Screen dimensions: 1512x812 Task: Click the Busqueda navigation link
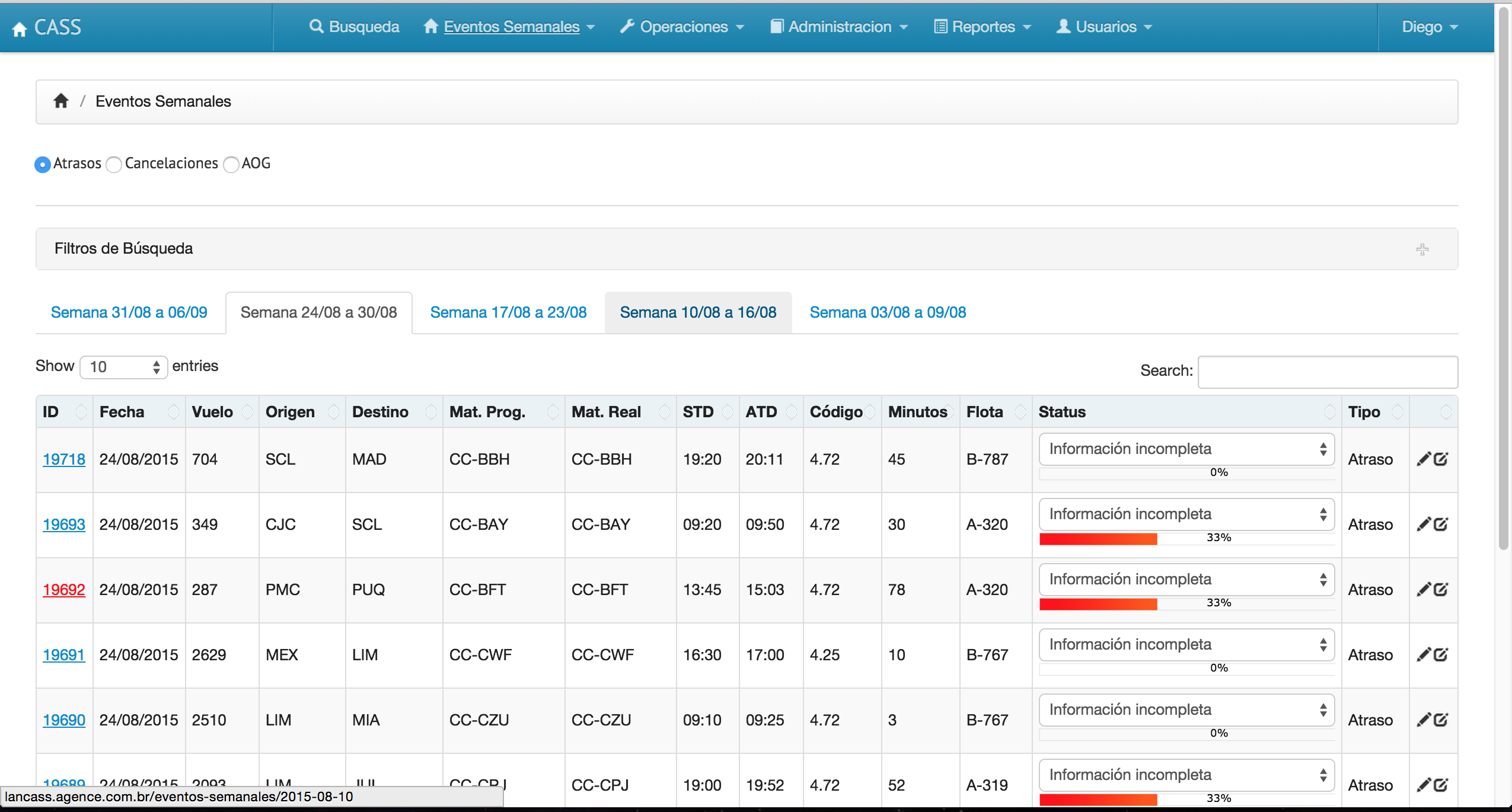pyautogui.click(x=354, y=27)
